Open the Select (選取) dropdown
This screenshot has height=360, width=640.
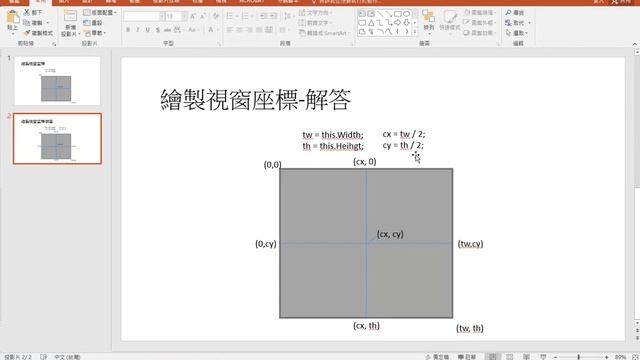pyautogui.click(x=517, y=33)
